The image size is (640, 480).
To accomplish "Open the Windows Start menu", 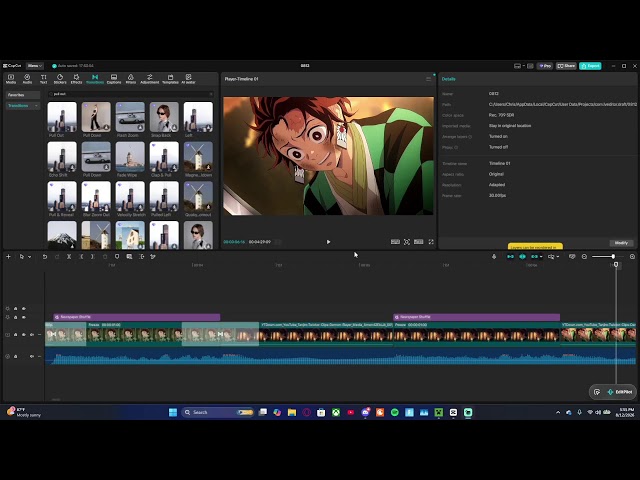I will 173,412.
